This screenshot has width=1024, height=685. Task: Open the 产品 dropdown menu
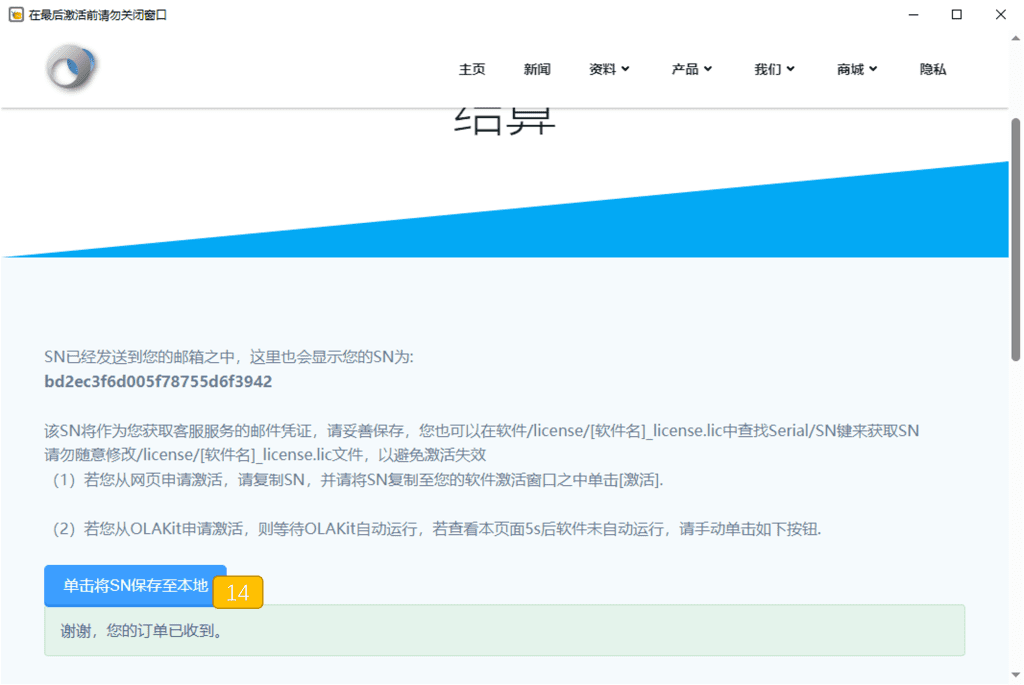coord(691,69)
